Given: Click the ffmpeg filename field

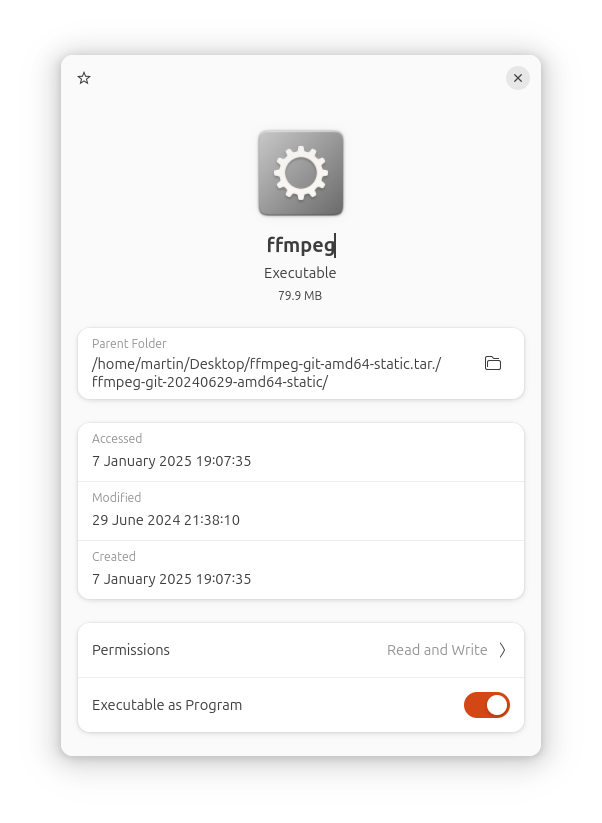Looking at the screenshot, I should pyautogui.click(x=301, y=245).
